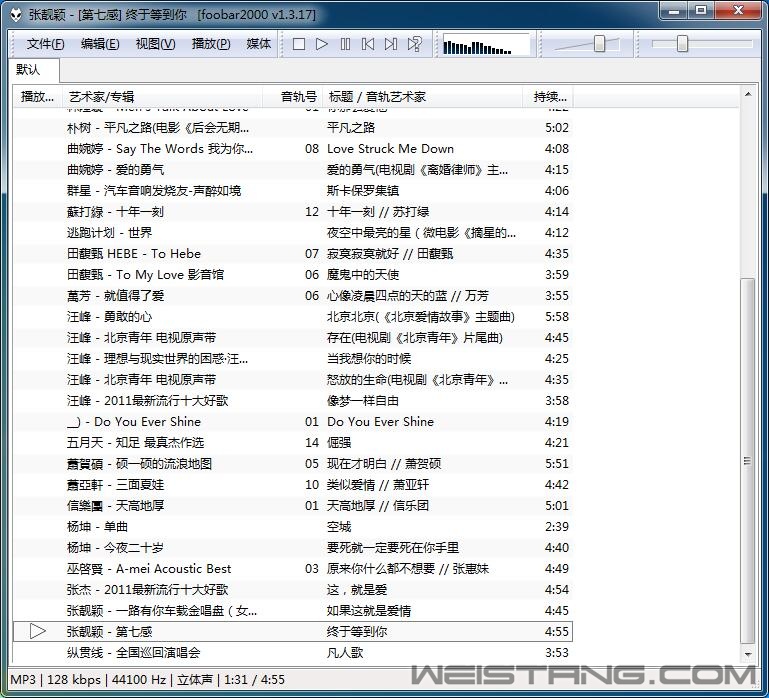Select the row 蕭賀碩 - 硕一硕的流浪地图
Viewport: 769px width, 698px height.
[x=293, y=464]
